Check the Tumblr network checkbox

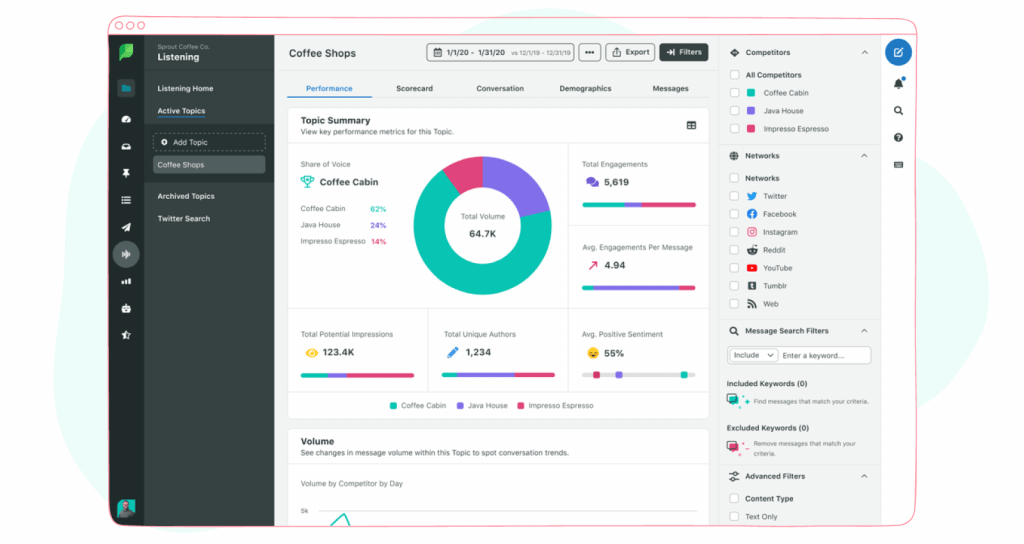(x=734, y=286)
